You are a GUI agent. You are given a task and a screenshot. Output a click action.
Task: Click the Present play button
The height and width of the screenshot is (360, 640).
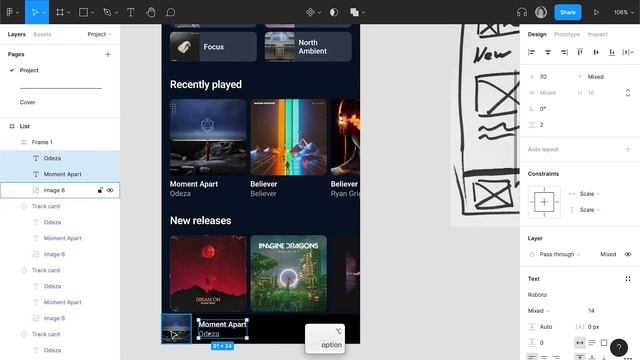point(596,12)
